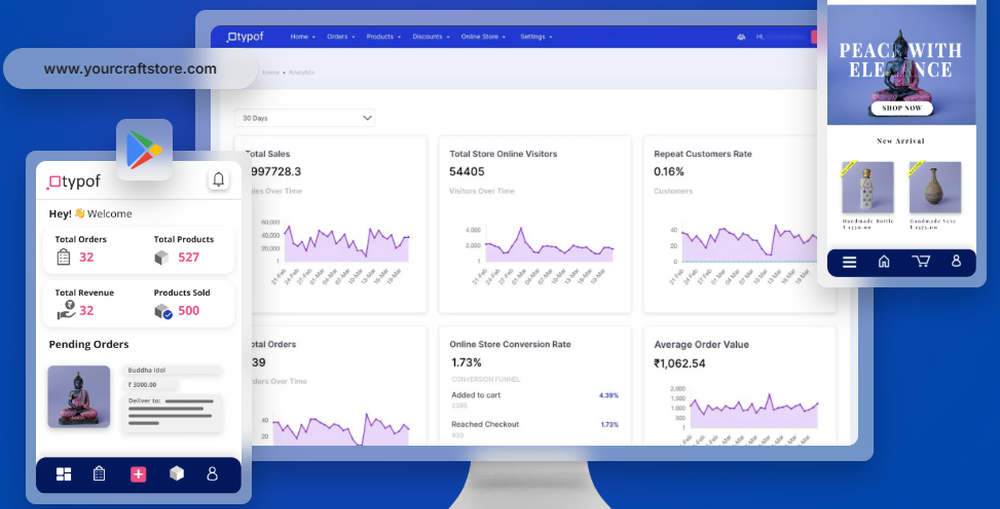Click the ₹1,062.54 average order value
Viewport: 1000px width, 509px height.
point(680,364)
